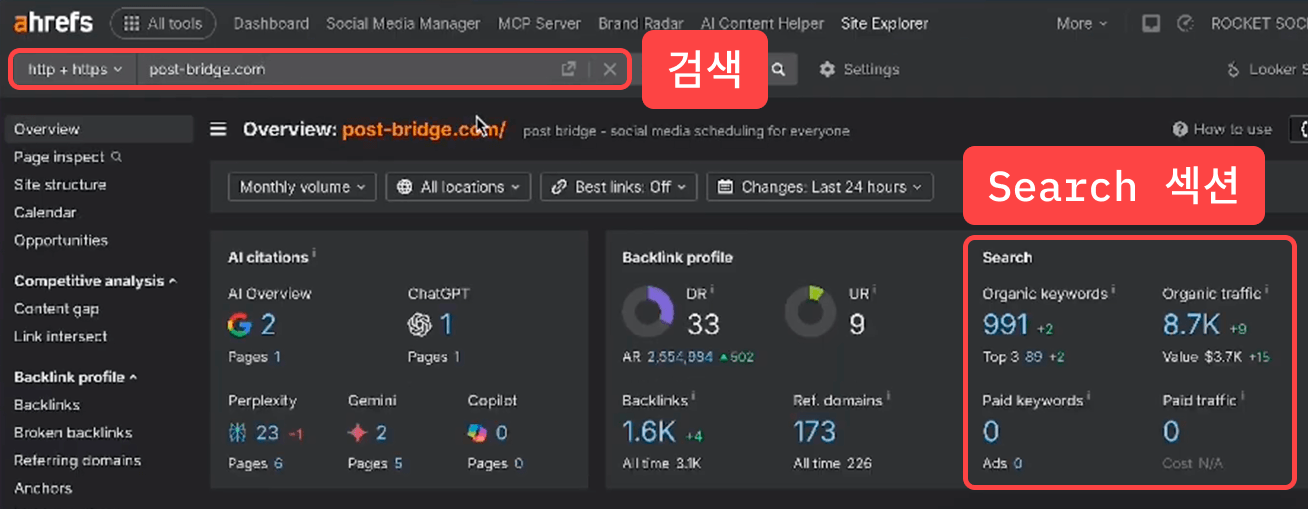This screenshot has height=509, width=1308.
Task: Click the magnifier search button
Action: tap(778, 70)
